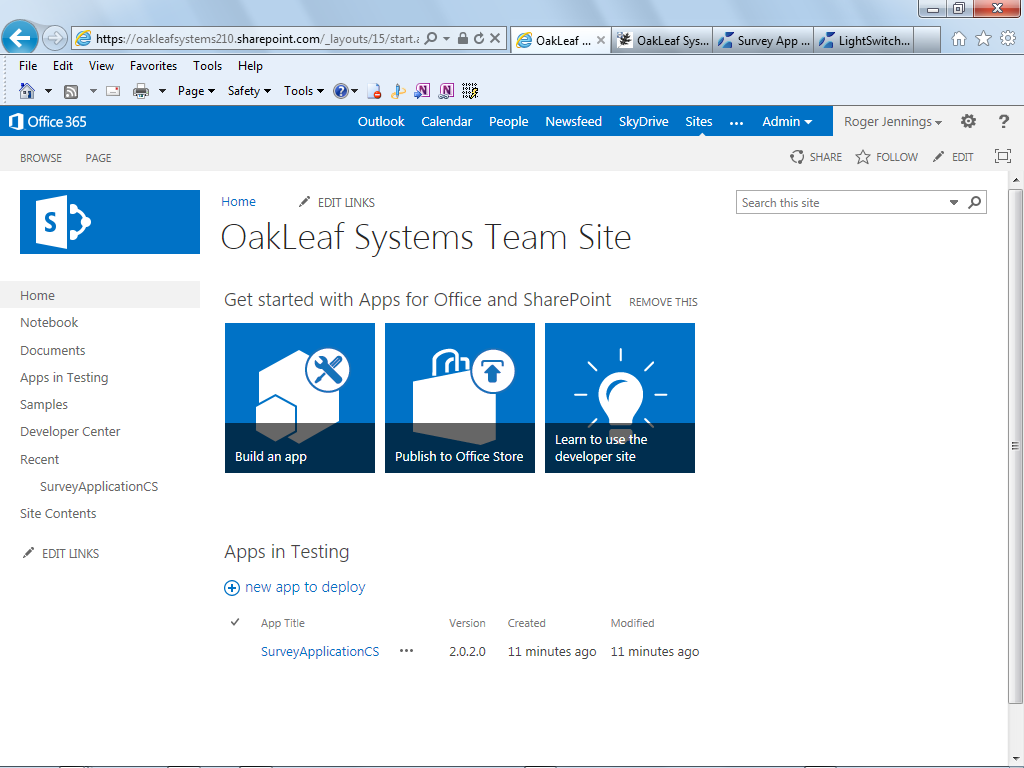This screenshot has width=1024, height=768.
Task: Open the Roger Jennings user menu
Action: click(893, 121)
